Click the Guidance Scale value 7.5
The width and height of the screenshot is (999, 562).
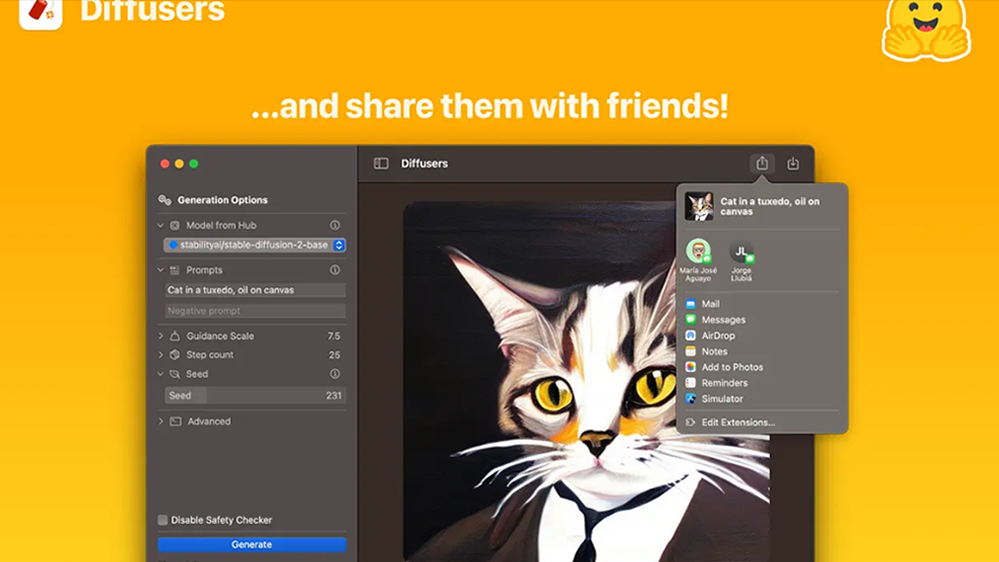click(x=334, y=336)
